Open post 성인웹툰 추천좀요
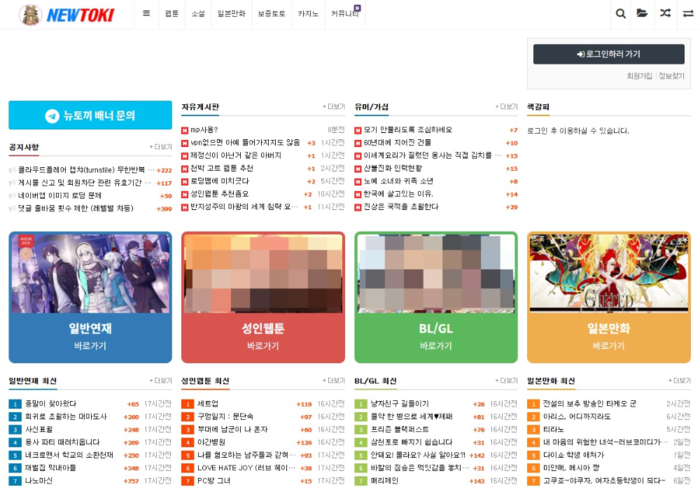The height and width of the screenshot is (499, 700). pos(220,194)
